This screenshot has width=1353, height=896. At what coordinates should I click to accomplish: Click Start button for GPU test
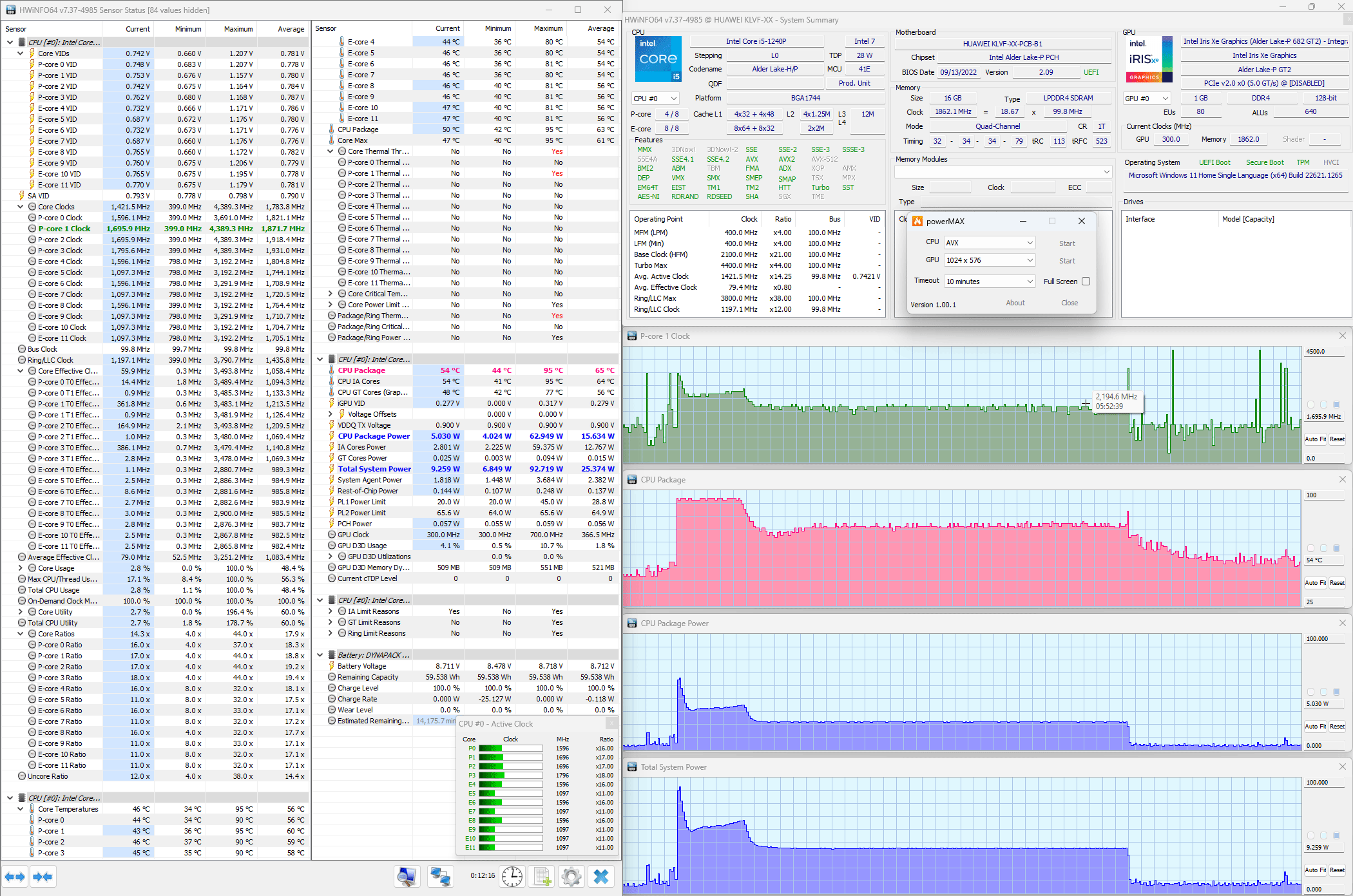1067,261
